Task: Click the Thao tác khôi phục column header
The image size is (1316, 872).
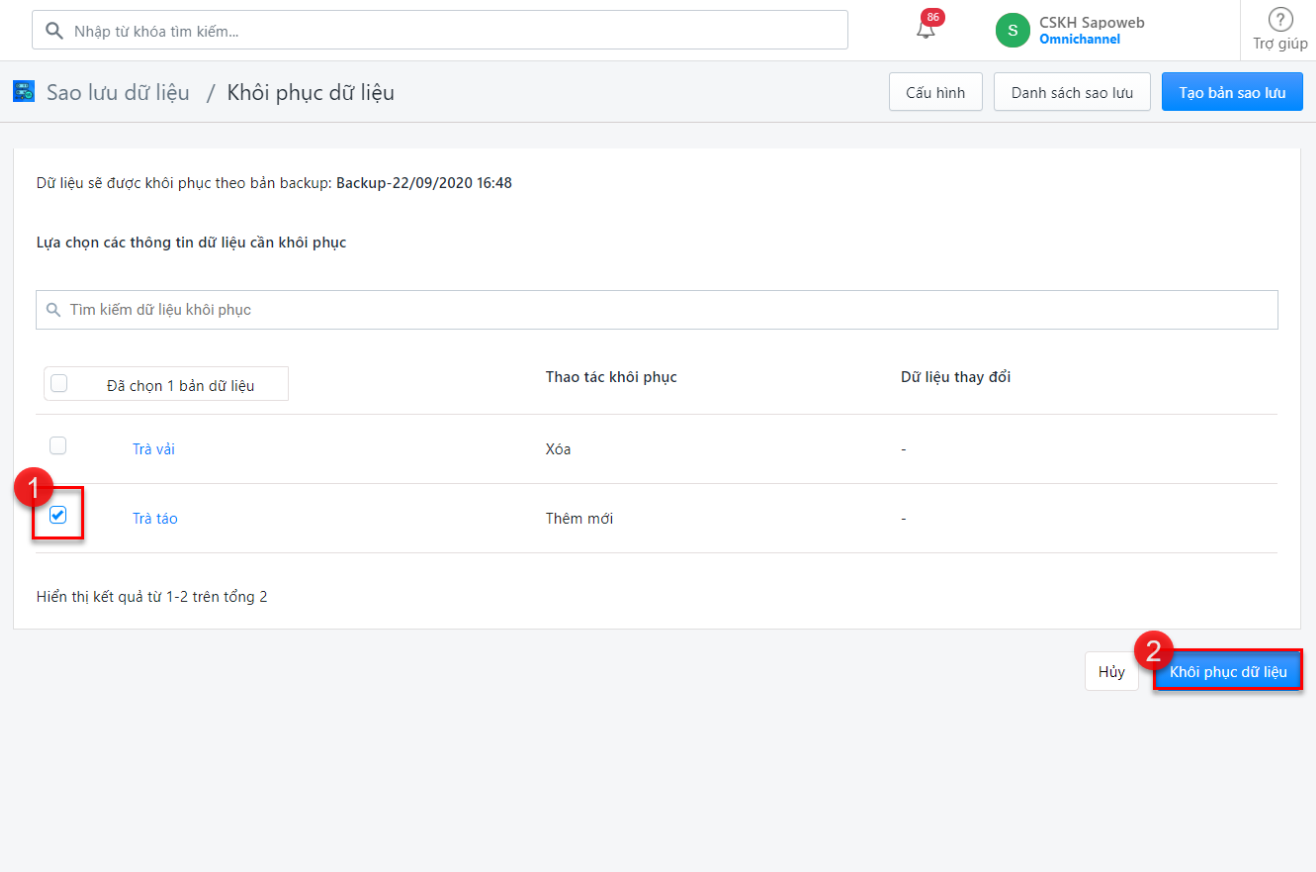Action: (611, 377)
